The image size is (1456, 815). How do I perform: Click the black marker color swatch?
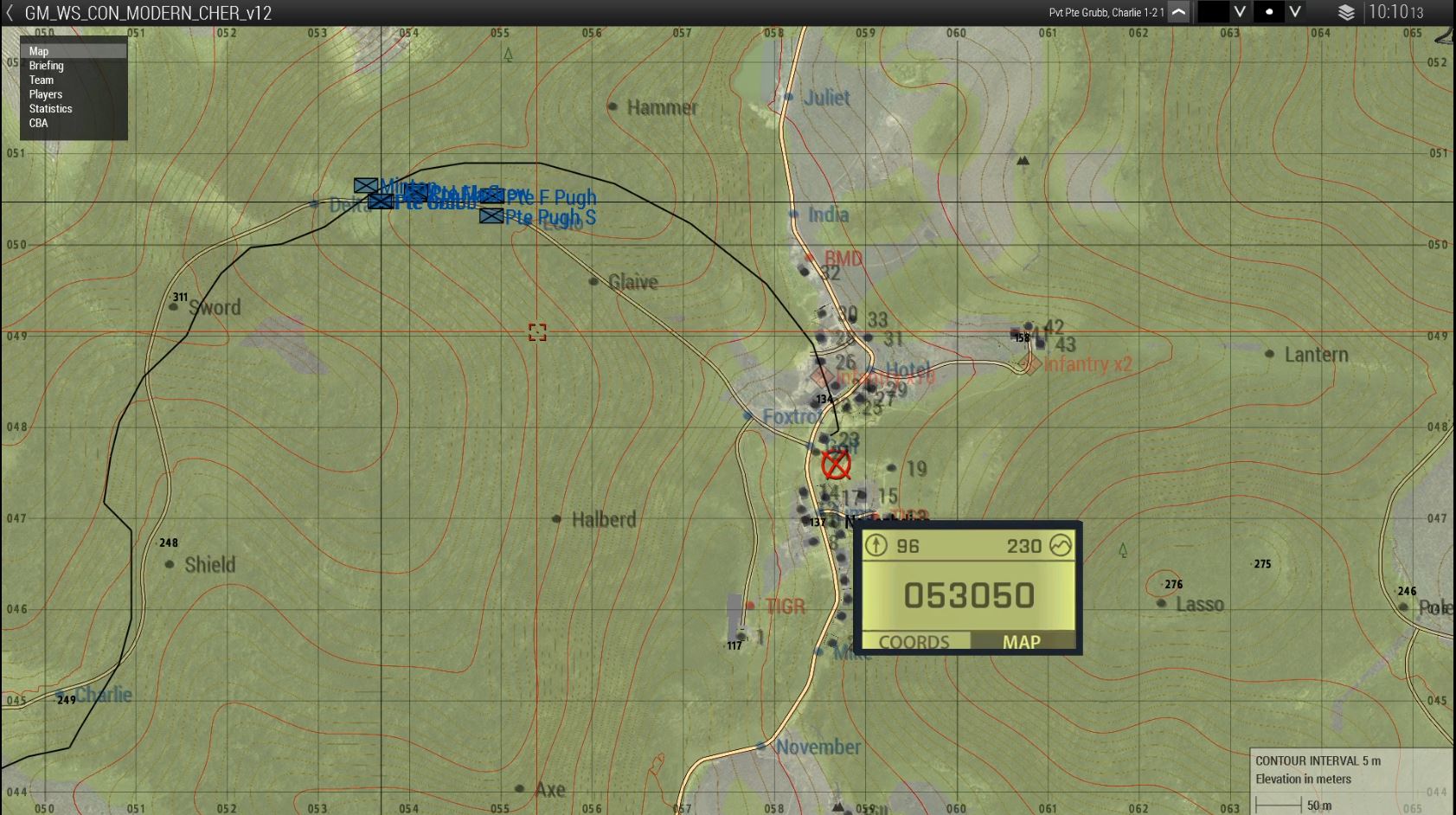point(1213,12)
